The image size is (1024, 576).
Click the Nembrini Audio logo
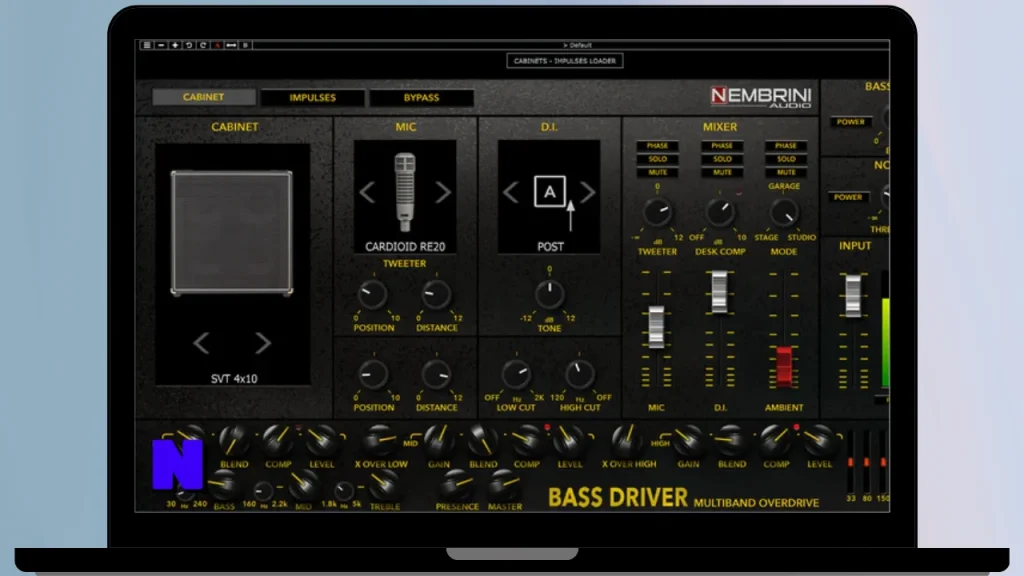[761, 97]
